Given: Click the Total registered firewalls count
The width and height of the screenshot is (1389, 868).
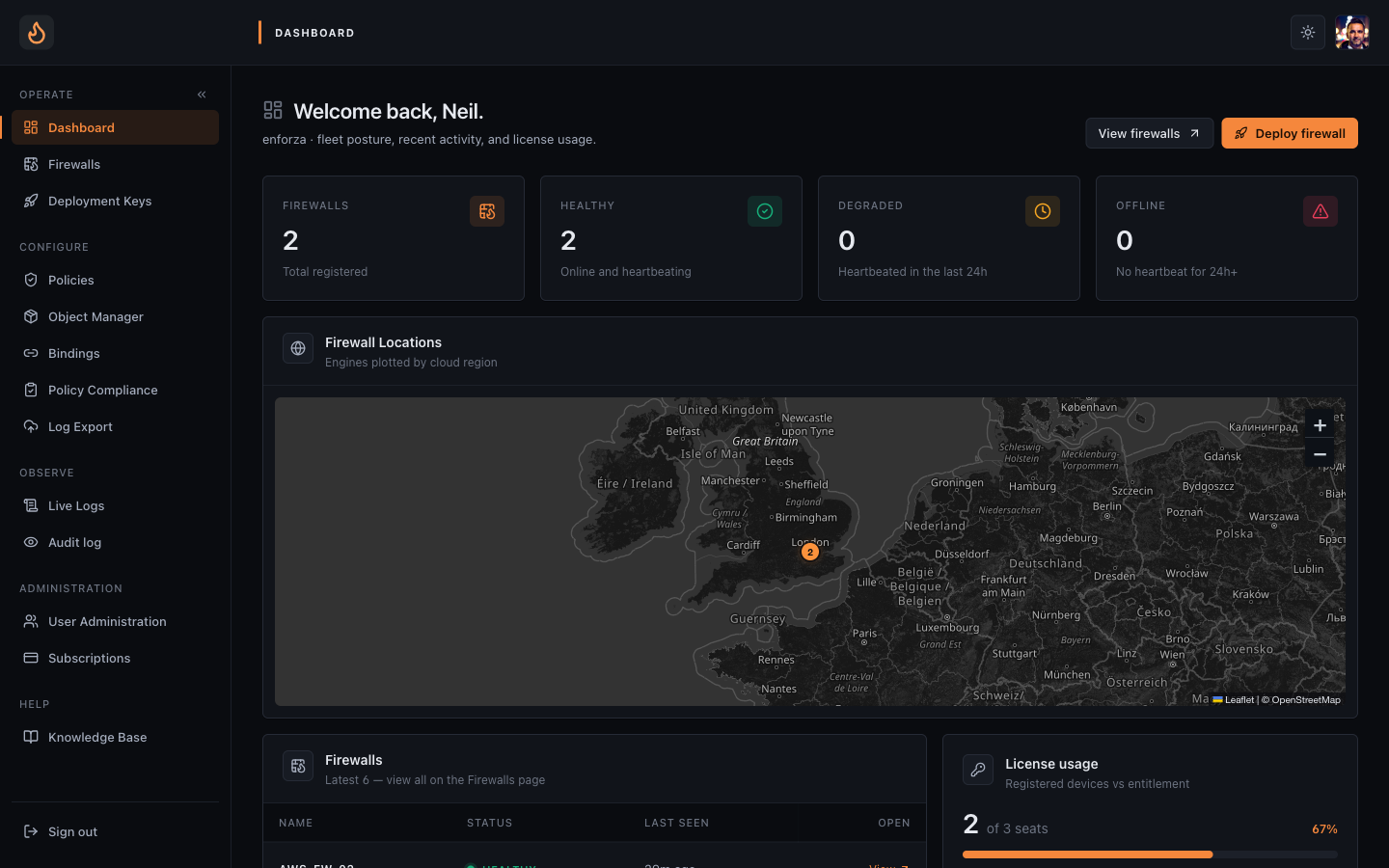Looking at the screenshot, I should tap(290, 240).
